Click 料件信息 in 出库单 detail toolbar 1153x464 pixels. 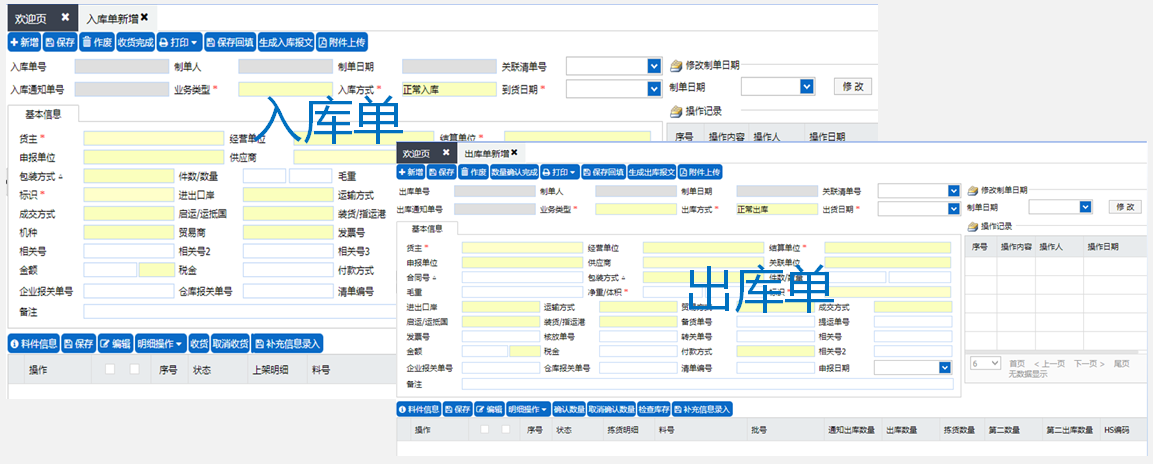point(419,409)
